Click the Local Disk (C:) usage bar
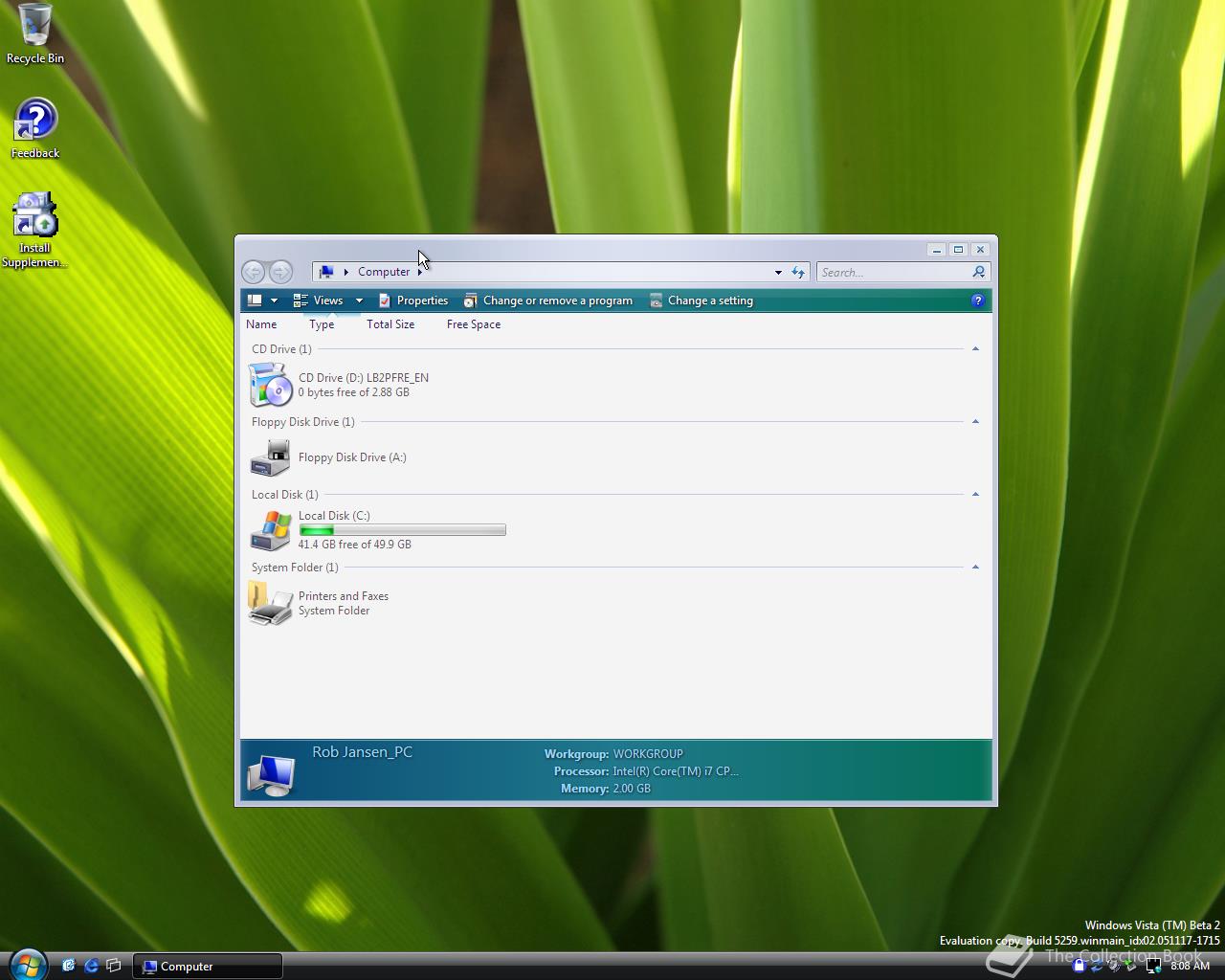Image resolution: width=1225 pixels, height=980 pixels. pos(402,530)
